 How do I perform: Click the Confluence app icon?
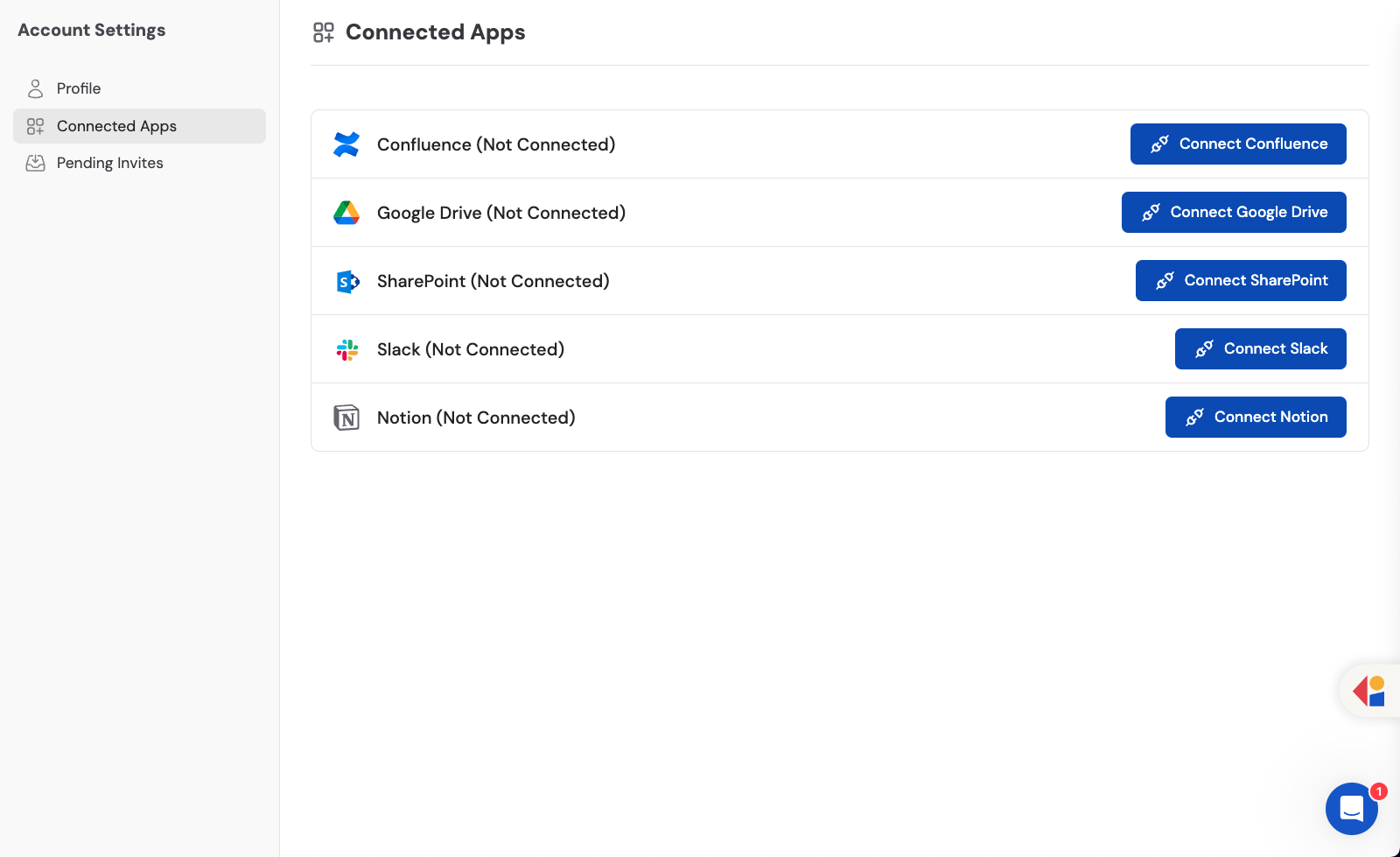pyautogui.click(x=347, y=144)
